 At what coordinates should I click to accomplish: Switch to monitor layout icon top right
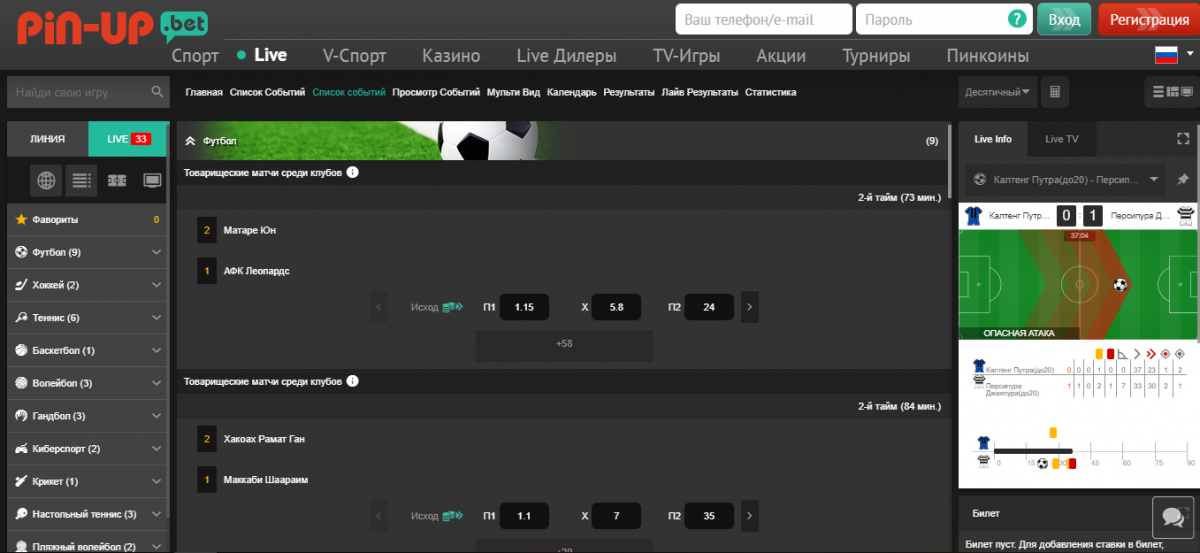pos(1185,92)
